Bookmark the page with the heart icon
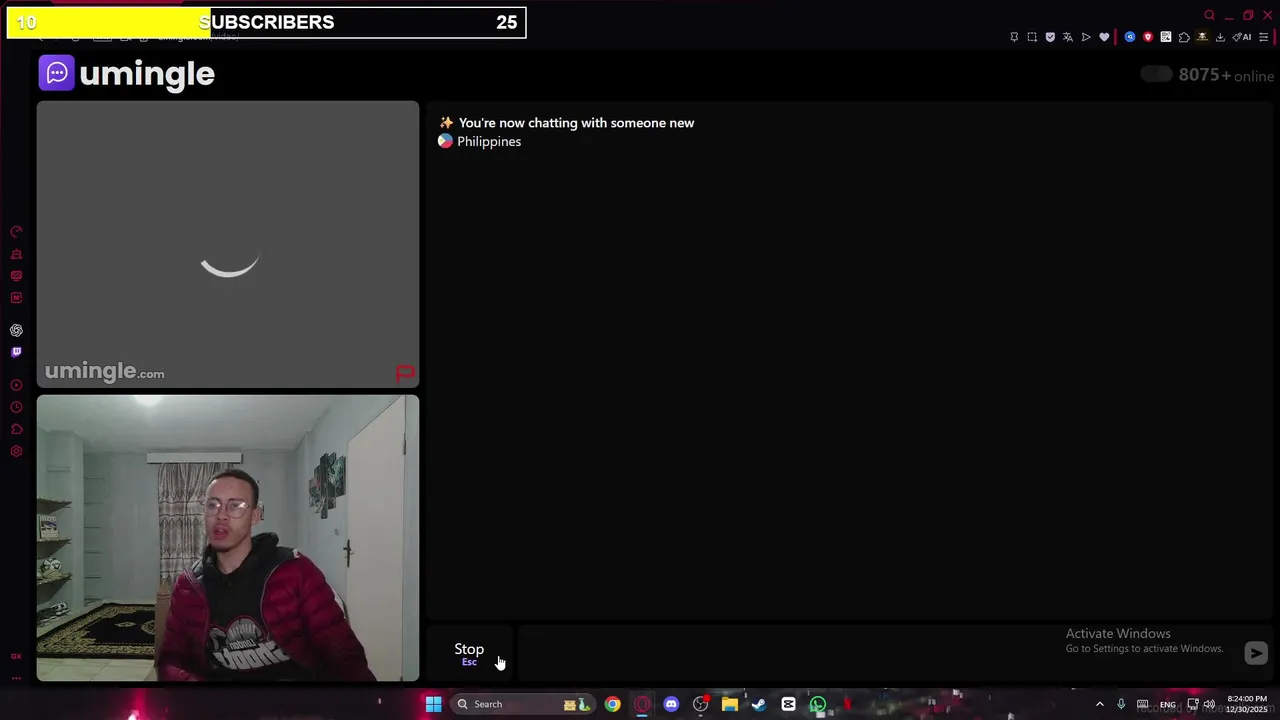The image size is (1280, 720). pyautogui.click(x=1104, y=37)
